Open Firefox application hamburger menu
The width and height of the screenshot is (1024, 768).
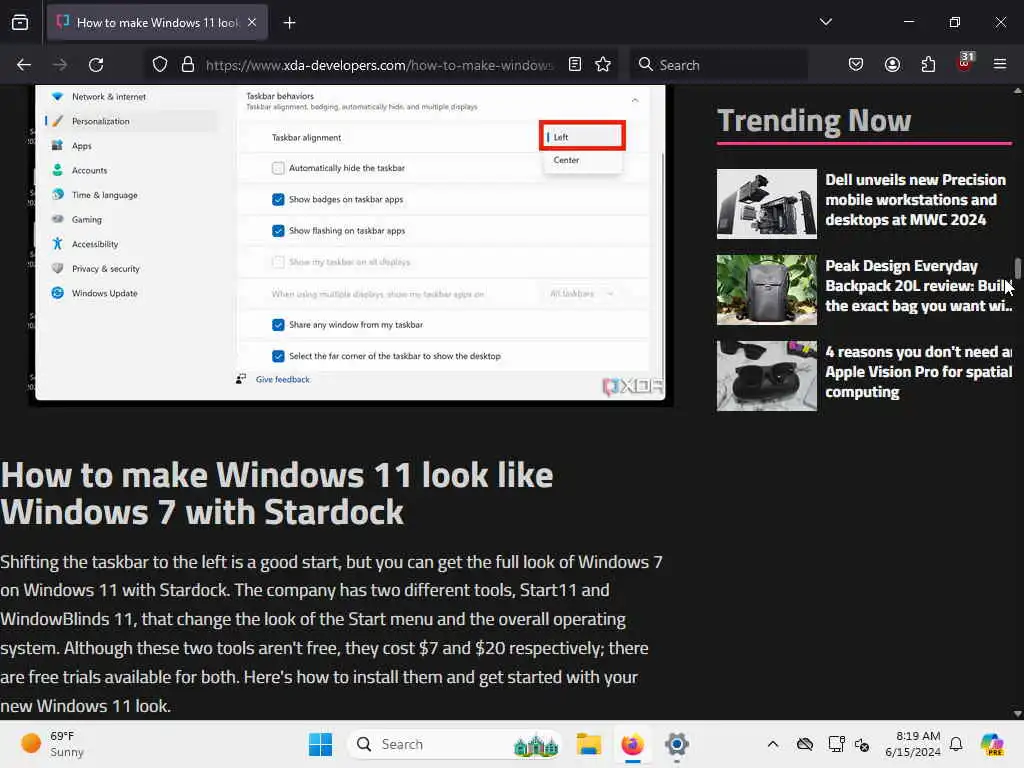[1000, 64]
